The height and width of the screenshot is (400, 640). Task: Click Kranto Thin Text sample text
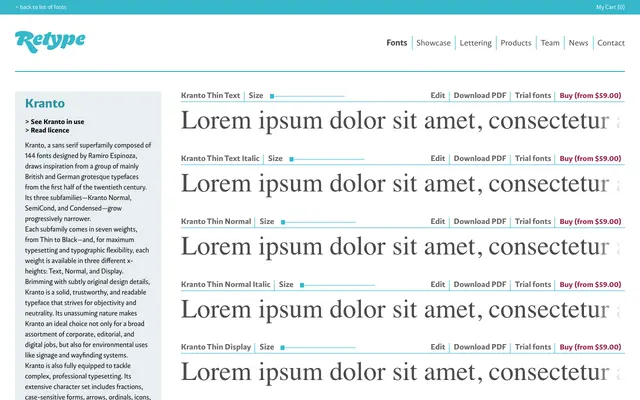point(402,122)
